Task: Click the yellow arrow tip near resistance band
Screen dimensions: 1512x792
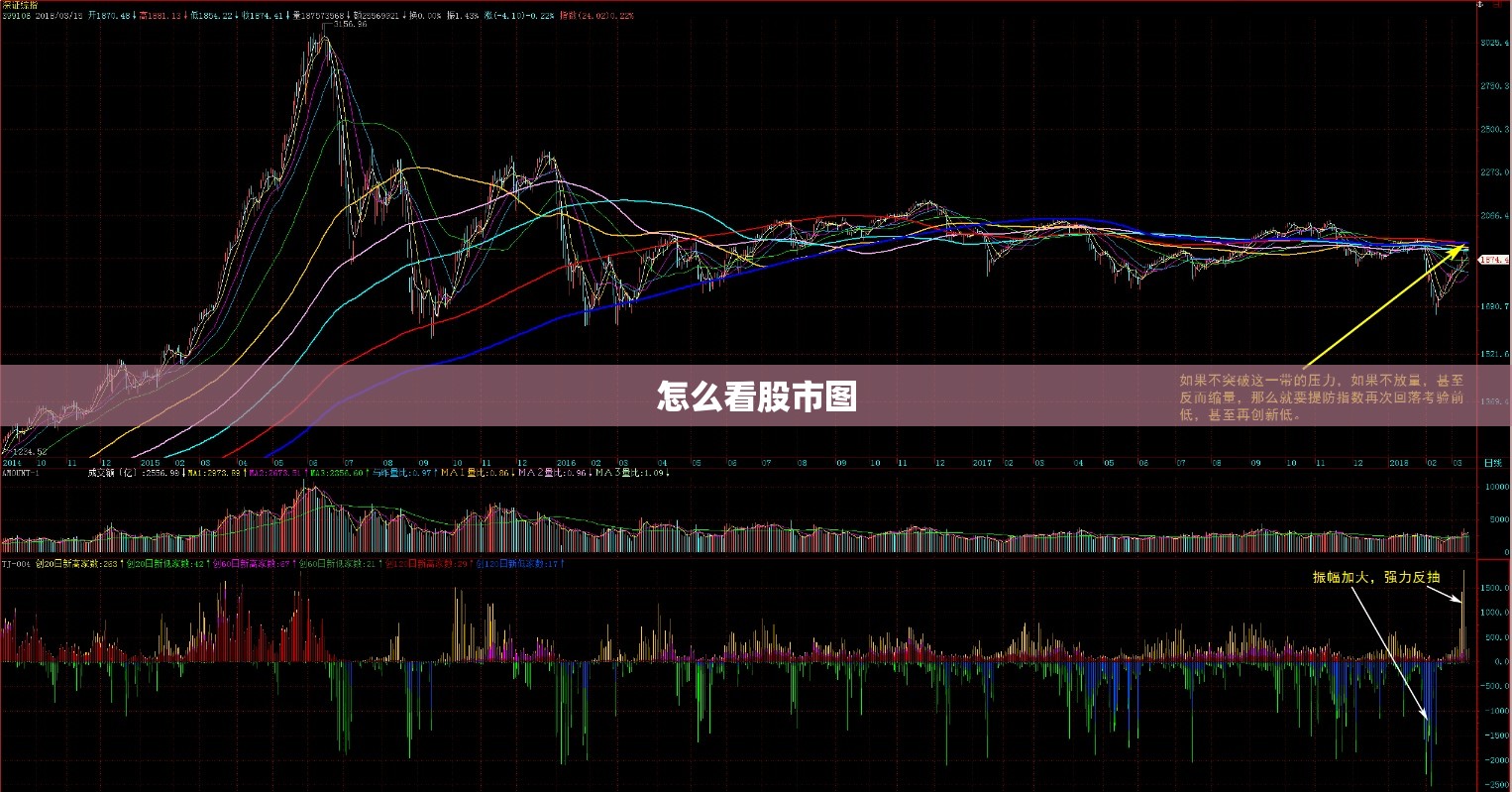Action: click(1463, 248)
